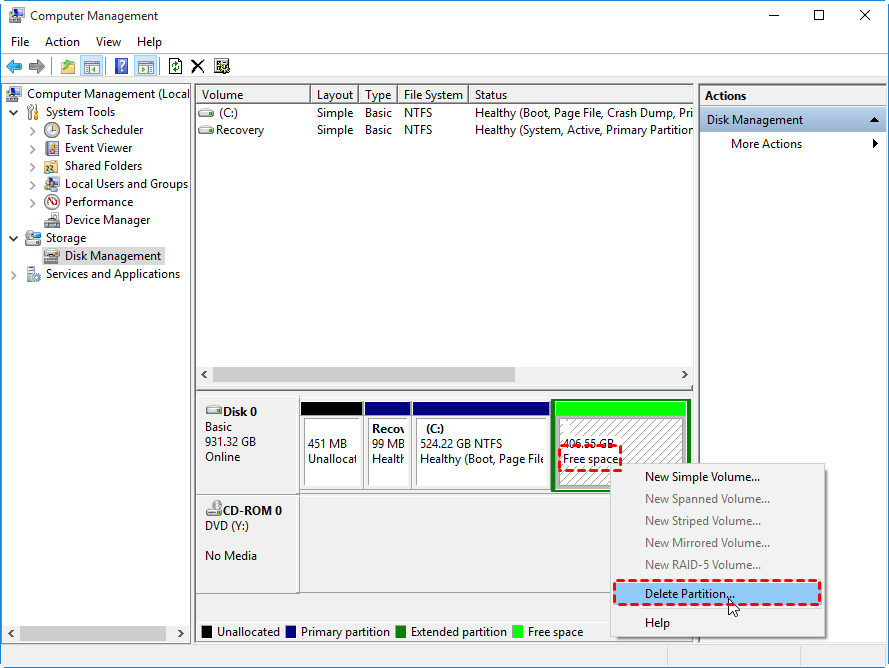This screenshot has height=668, width=889.
Task: Click the Layout column header
Action: [x=335, y=95]
